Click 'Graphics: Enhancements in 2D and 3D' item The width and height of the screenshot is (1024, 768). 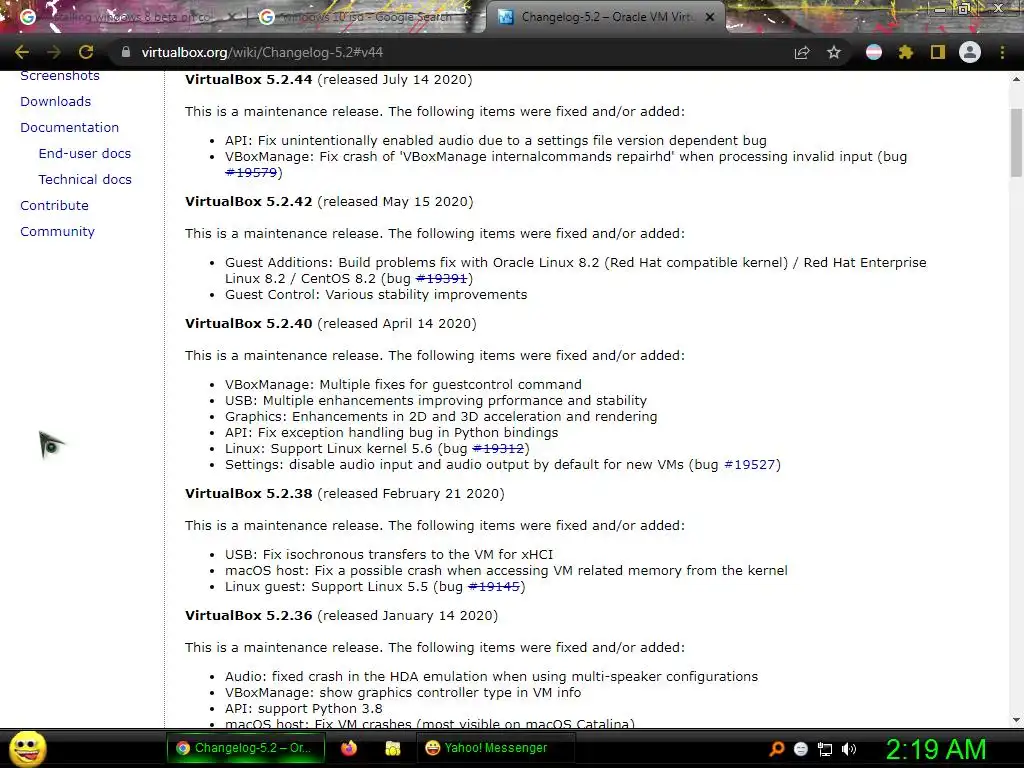(x=441, y=417)
